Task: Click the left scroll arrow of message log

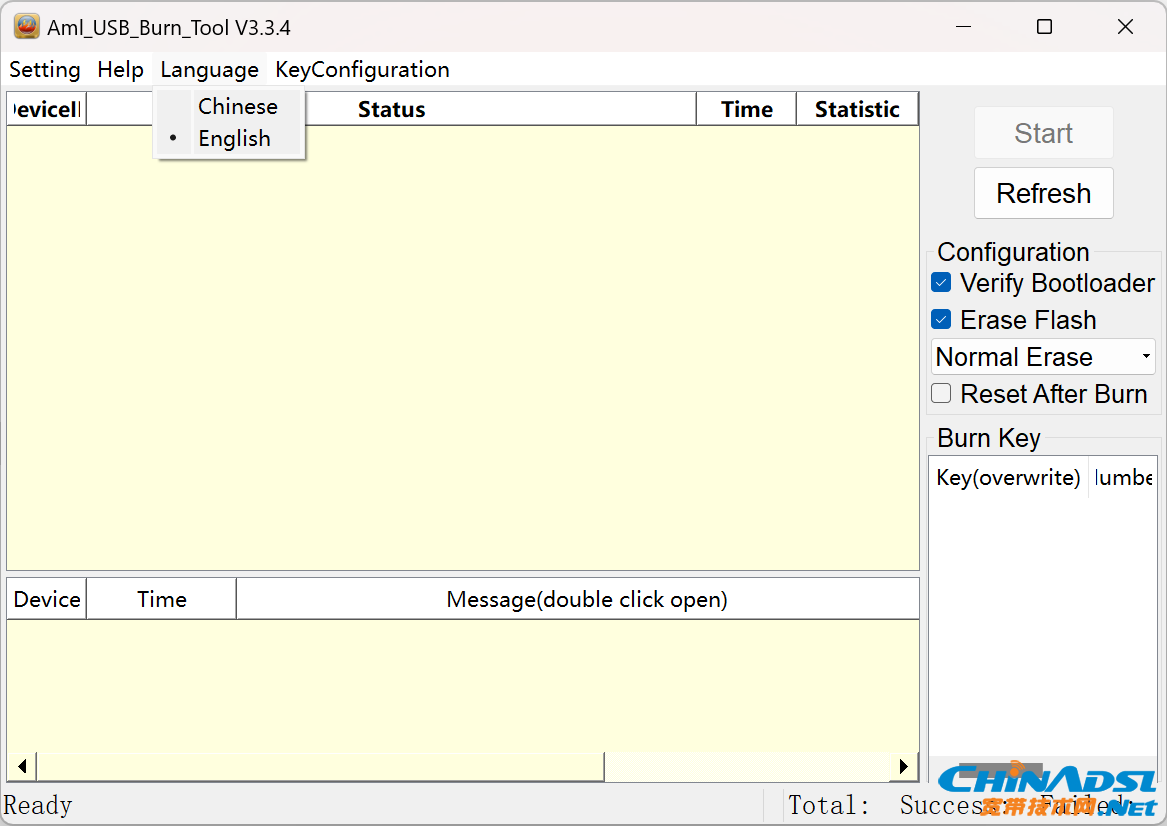Action: point(22,766)
